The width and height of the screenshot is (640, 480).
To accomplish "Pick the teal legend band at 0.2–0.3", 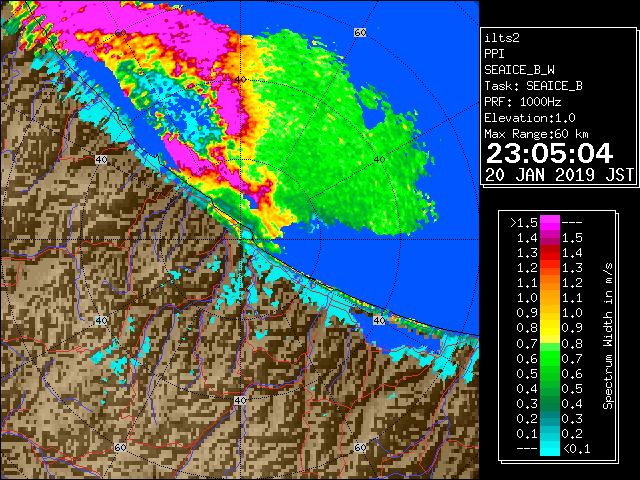I will [550, 418].
